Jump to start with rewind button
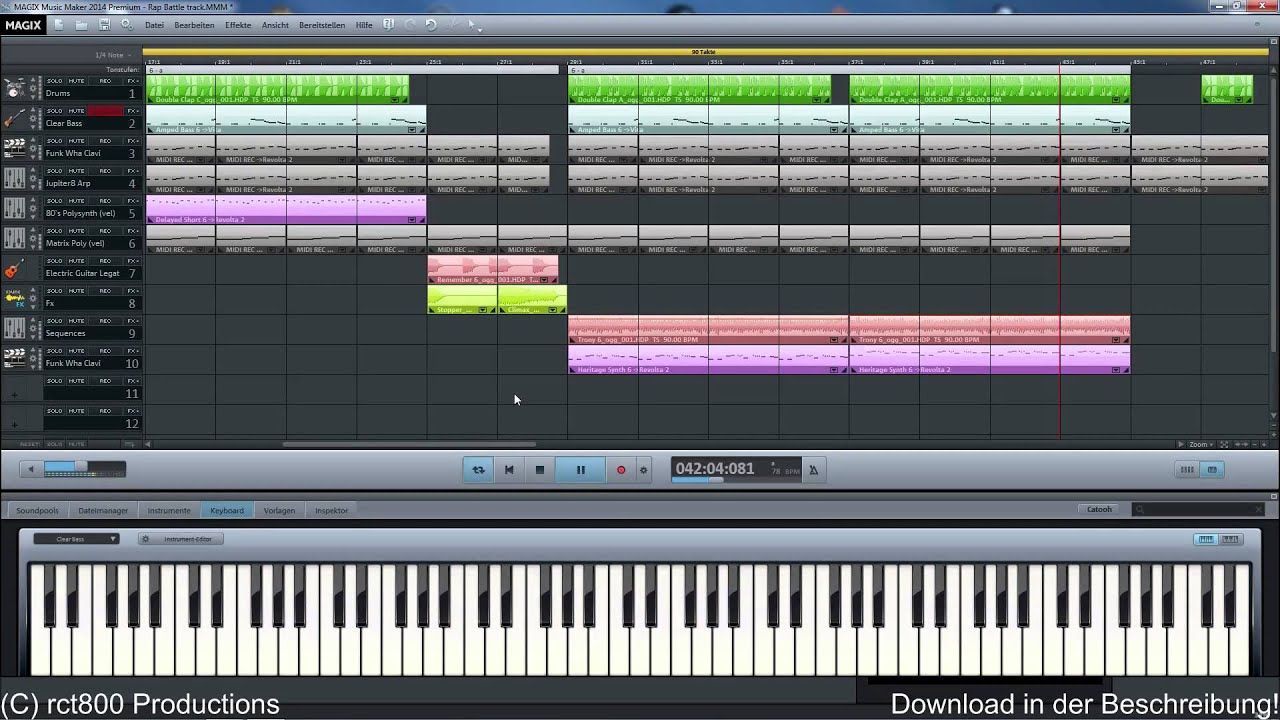This screenshot has height=720, width=1280. pyautogui.click(x=509, y=469)
